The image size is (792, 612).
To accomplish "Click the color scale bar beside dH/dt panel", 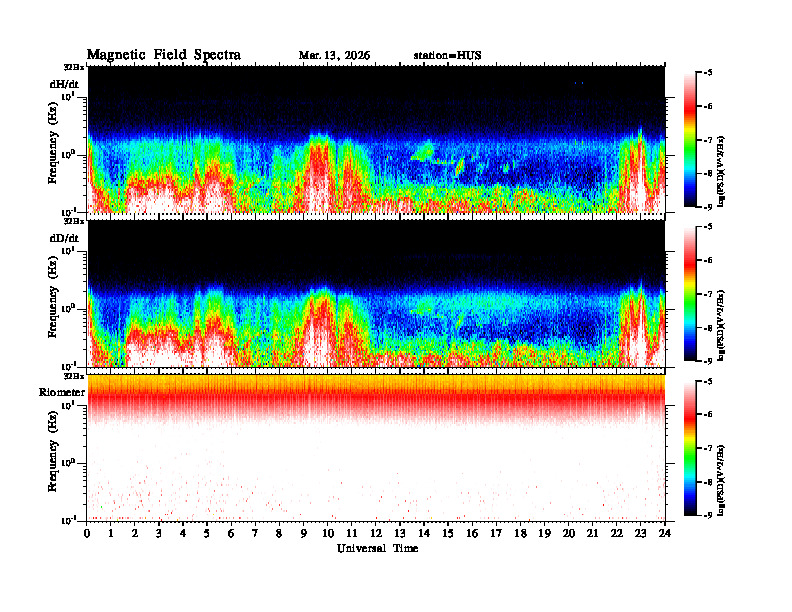I will pyautogui.click(x=690, y=140).
